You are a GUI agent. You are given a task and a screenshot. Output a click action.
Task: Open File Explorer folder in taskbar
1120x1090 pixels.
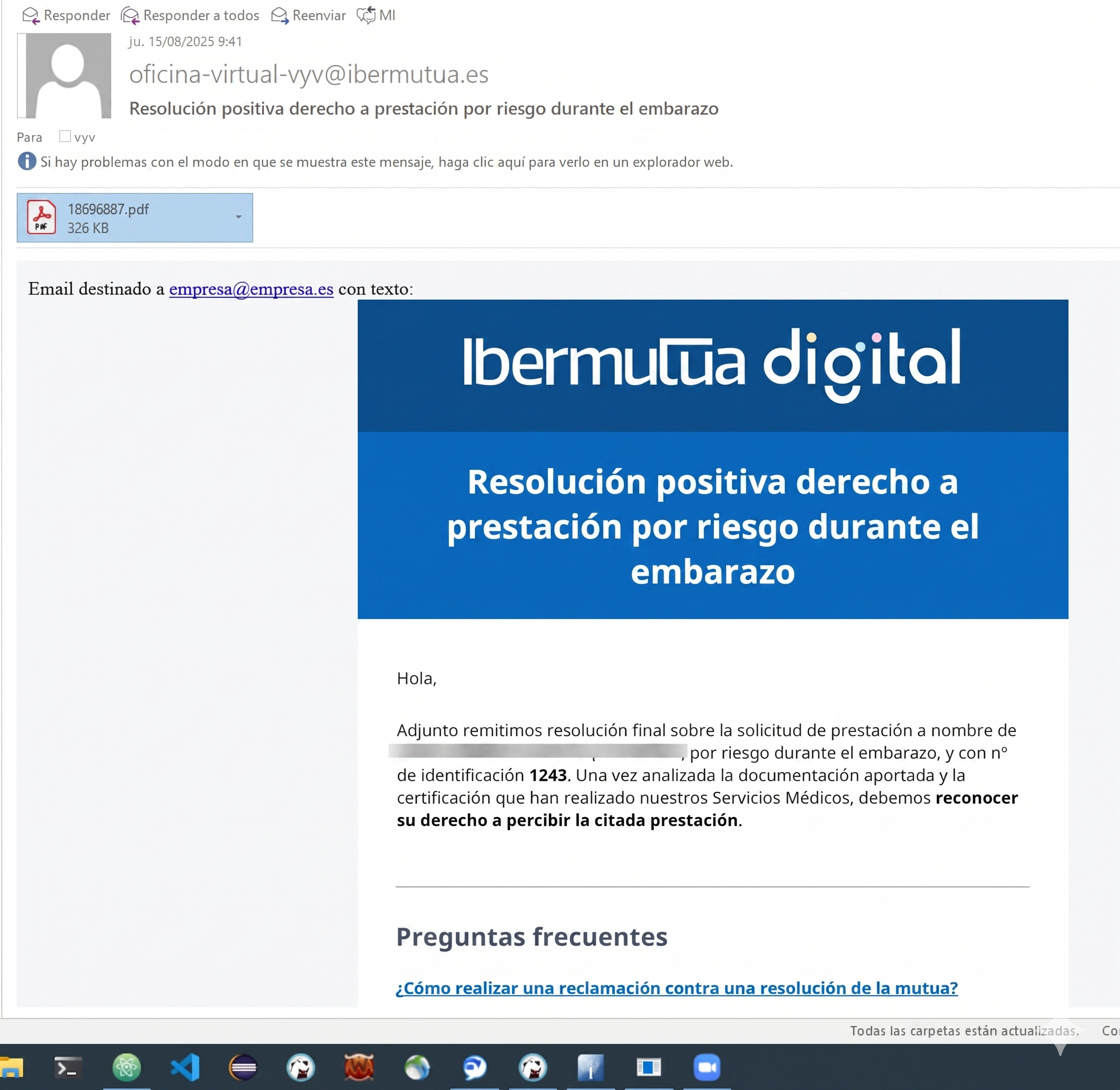coord(12,1068)
